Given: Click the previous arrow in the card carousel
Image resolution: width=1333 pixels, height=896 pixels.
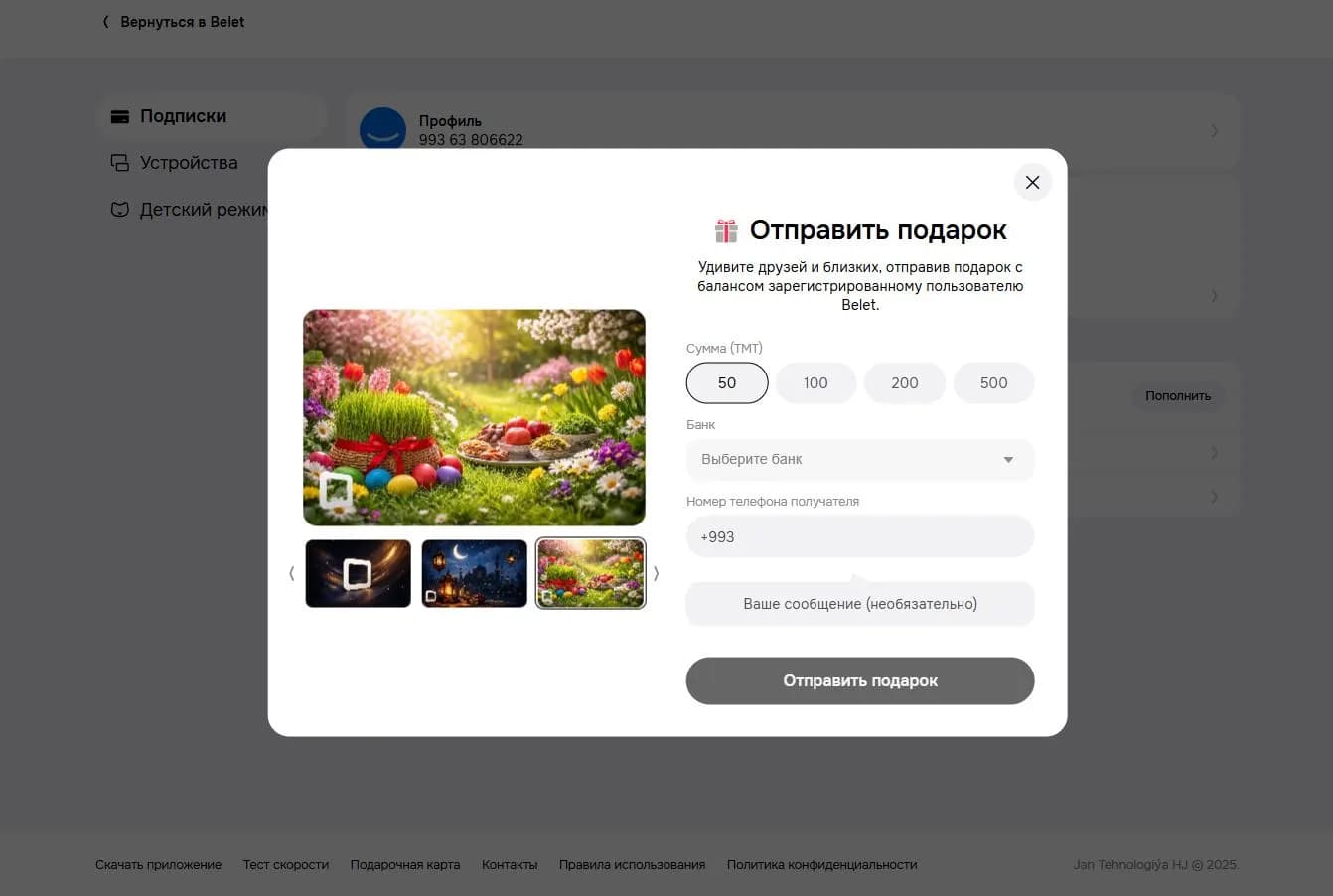Looking at the screenshot, I should [291, 573].
